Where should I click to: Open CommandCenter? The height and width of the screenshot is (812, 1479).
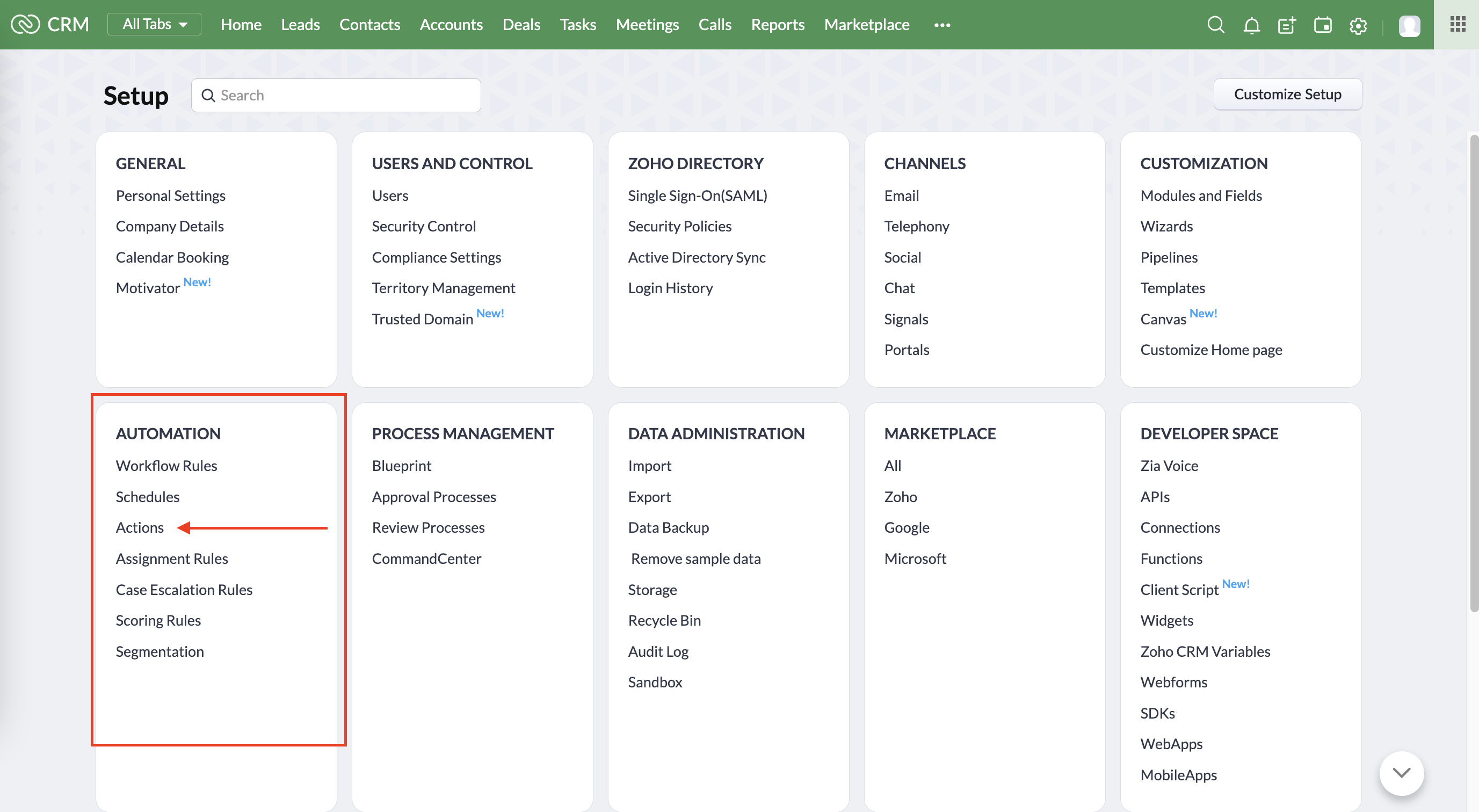pos(426,558)
